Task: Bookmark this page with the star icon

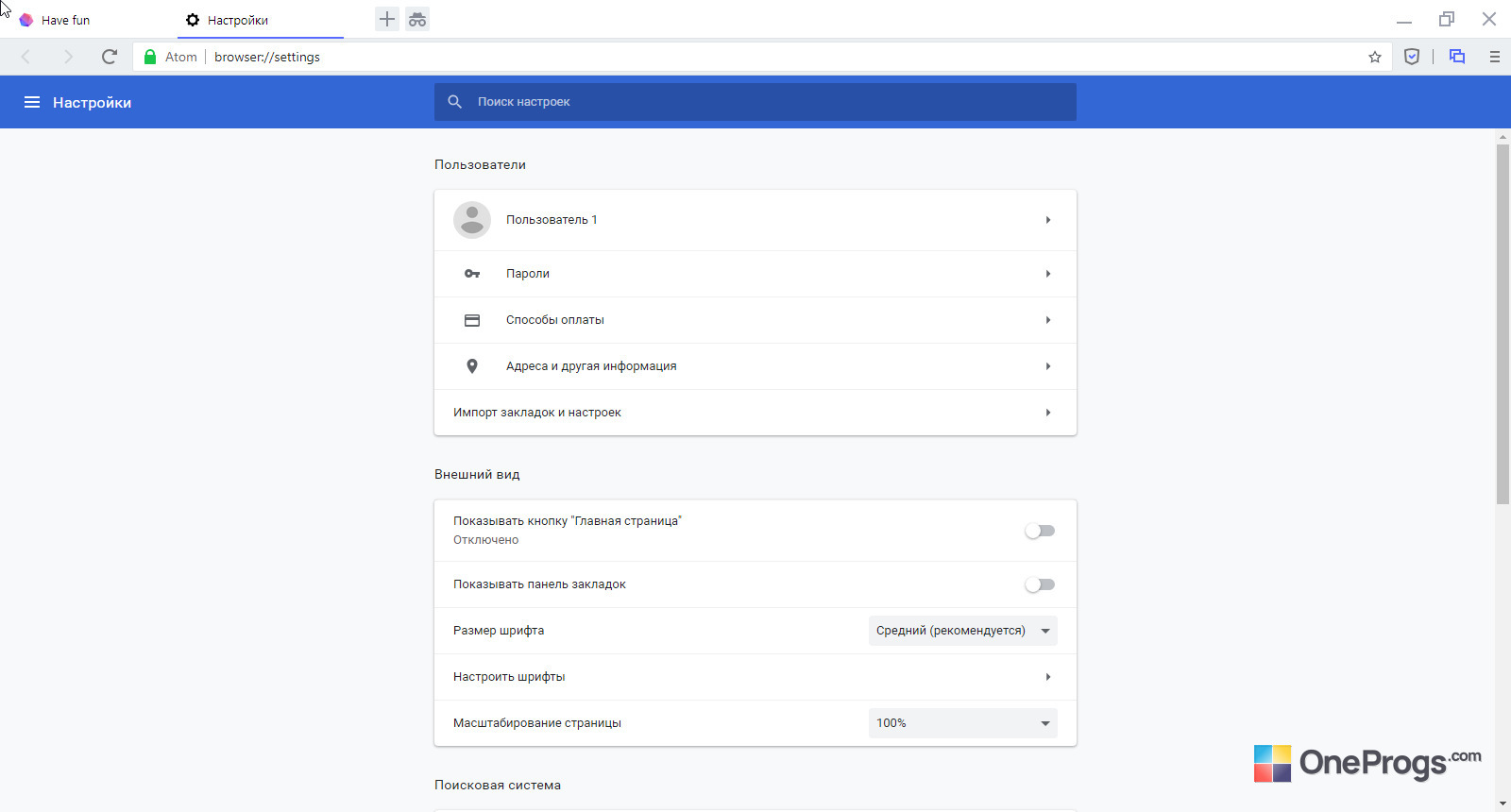Action: coord(1375,57)
